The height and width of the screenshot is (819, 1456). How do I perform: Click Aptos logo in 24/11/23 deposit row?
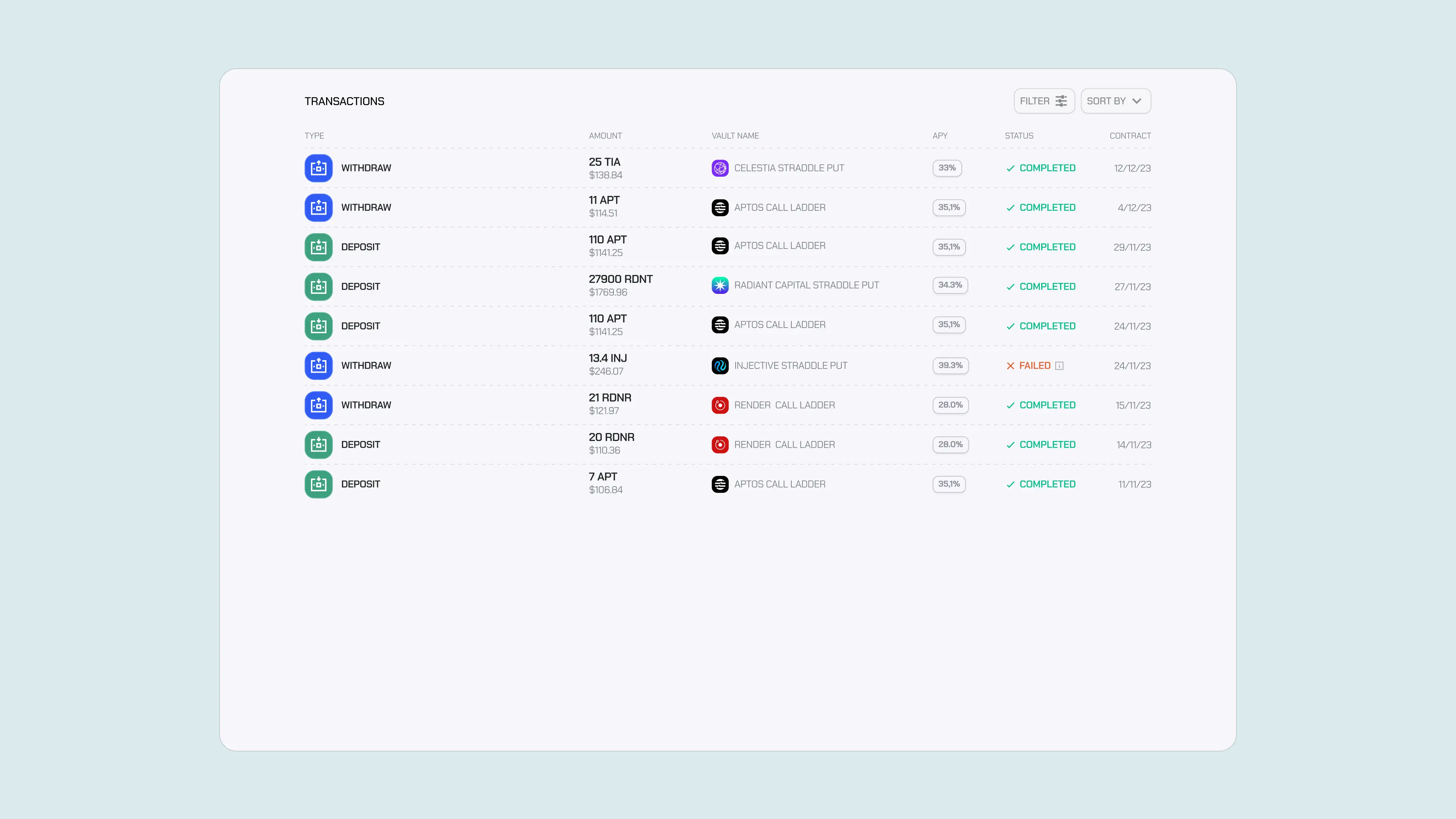pyautogui.click(x=720, y=325)
